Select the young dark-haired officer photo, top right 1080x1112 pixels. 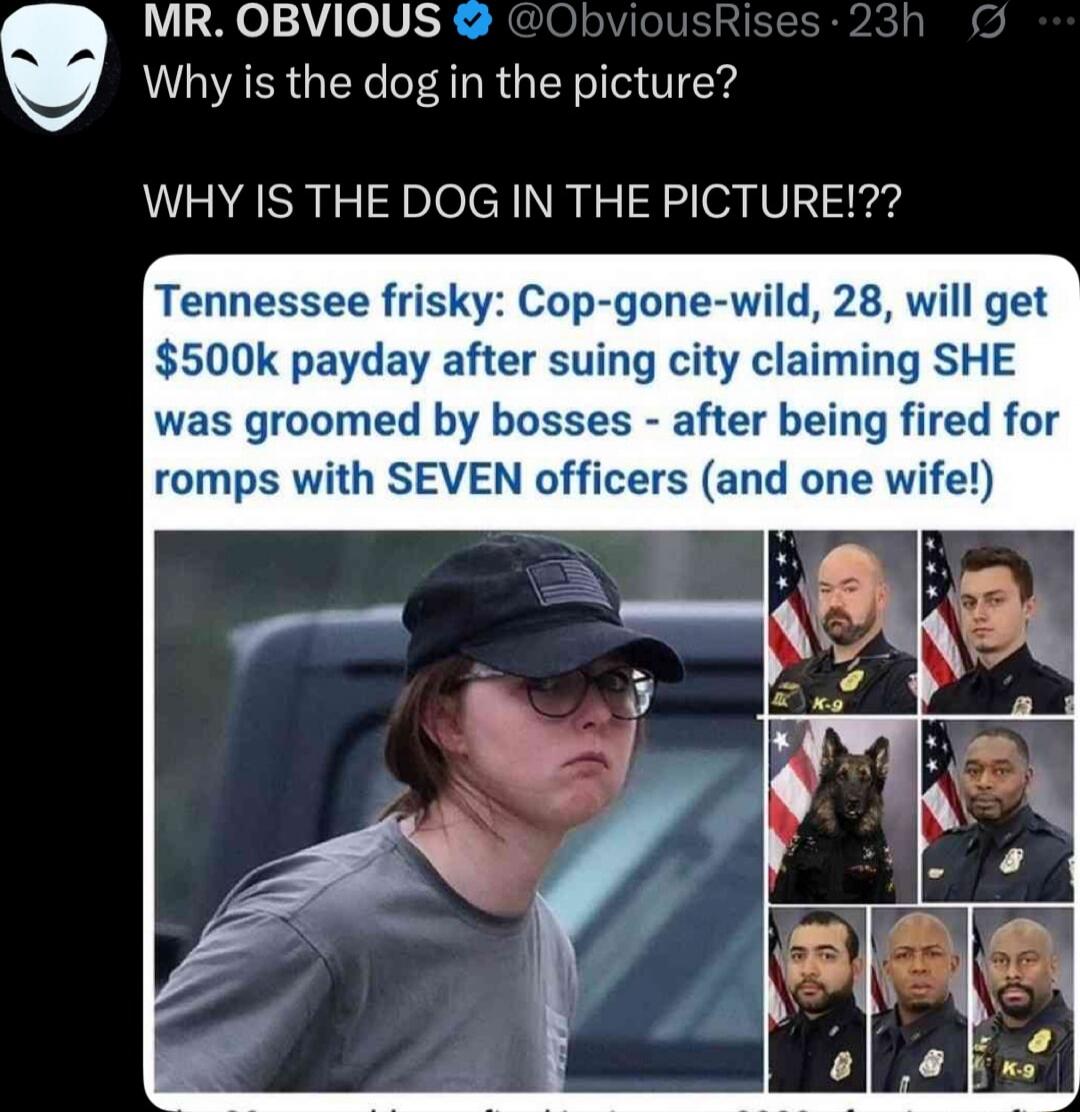(x=997, y=621)
